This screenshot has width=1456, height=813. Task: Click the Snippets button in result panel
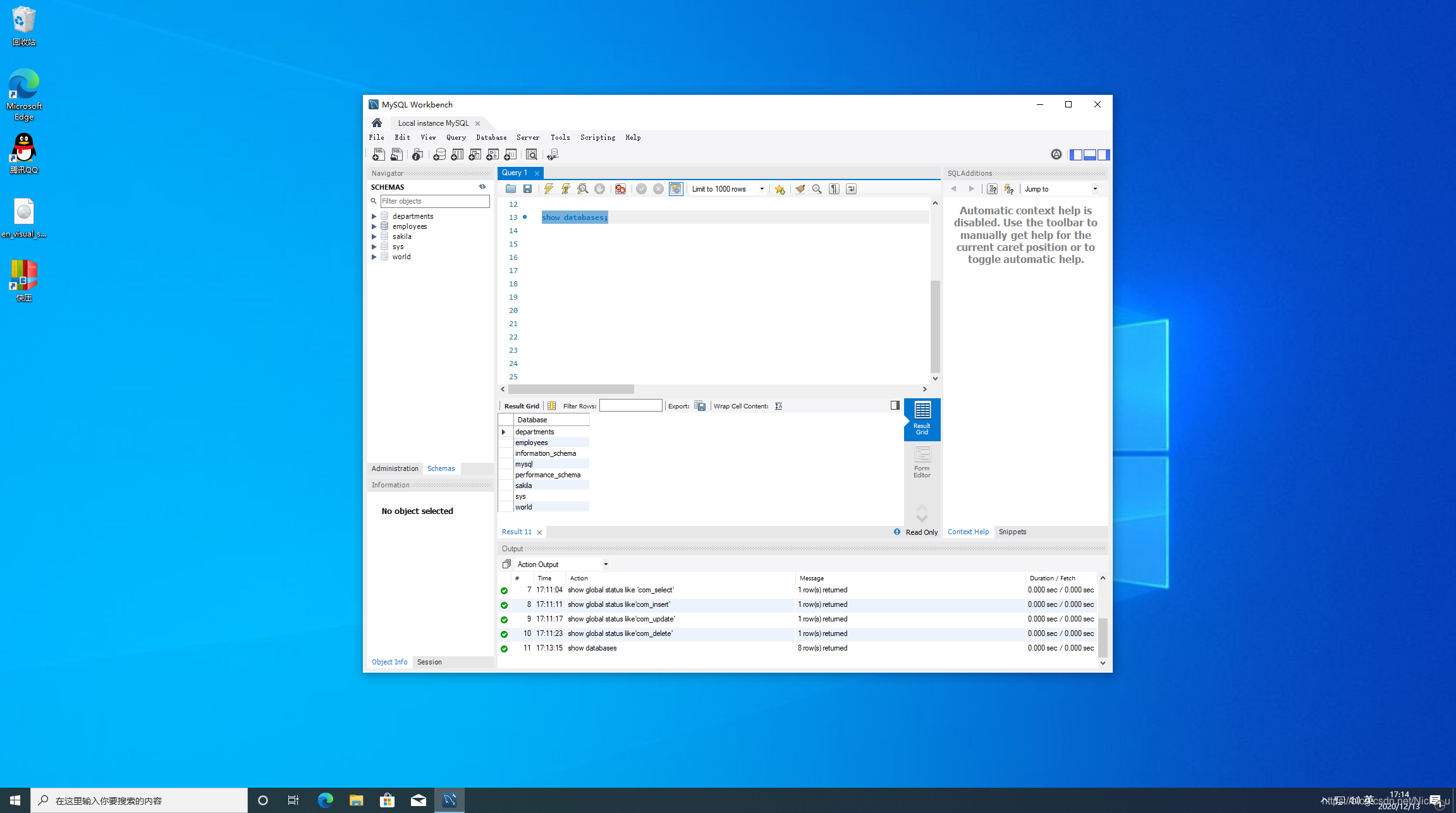pyautogui.click(x=1012, y=531)
